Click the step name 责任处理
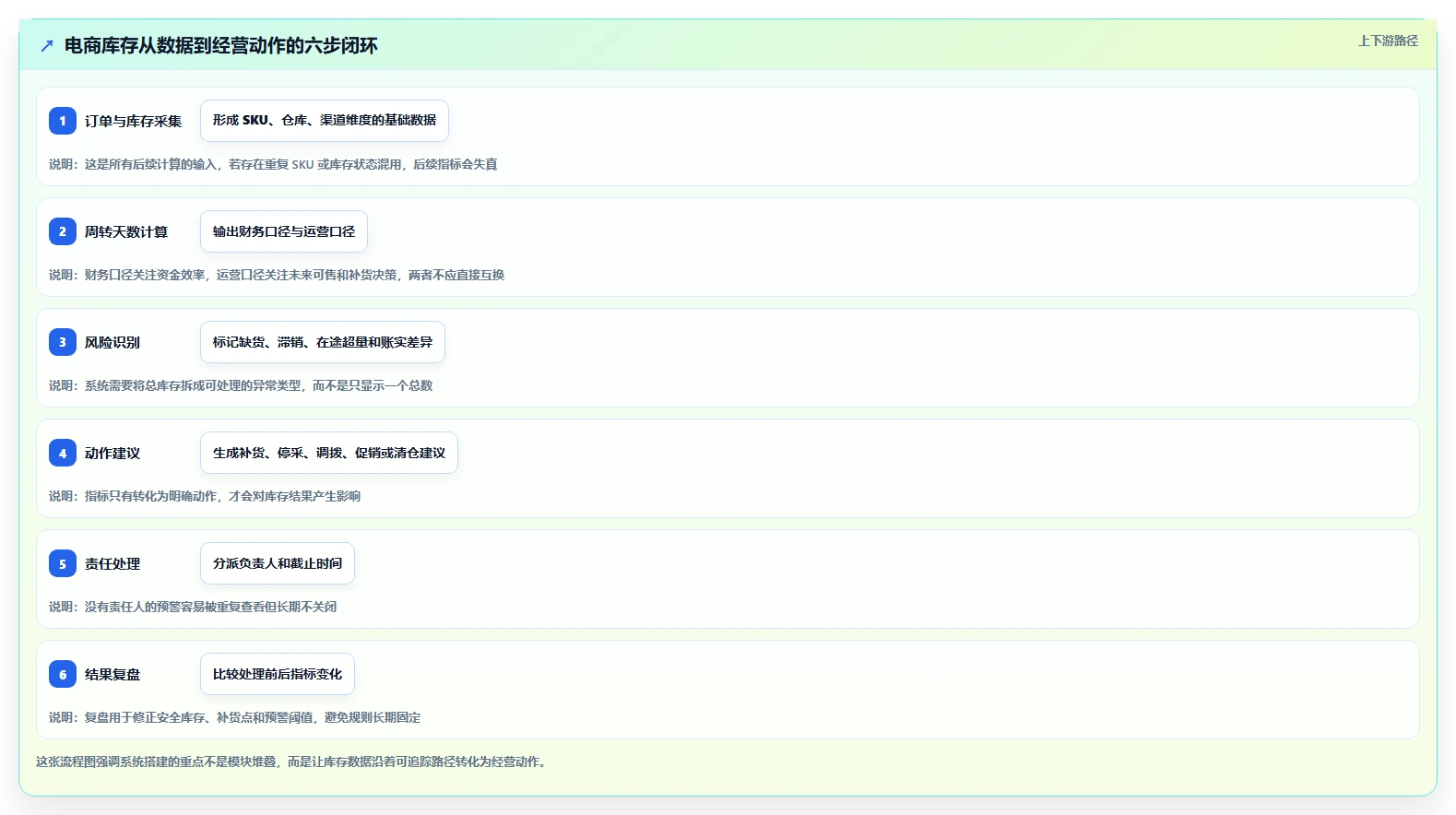1456x815 pixels. point(112,563)
